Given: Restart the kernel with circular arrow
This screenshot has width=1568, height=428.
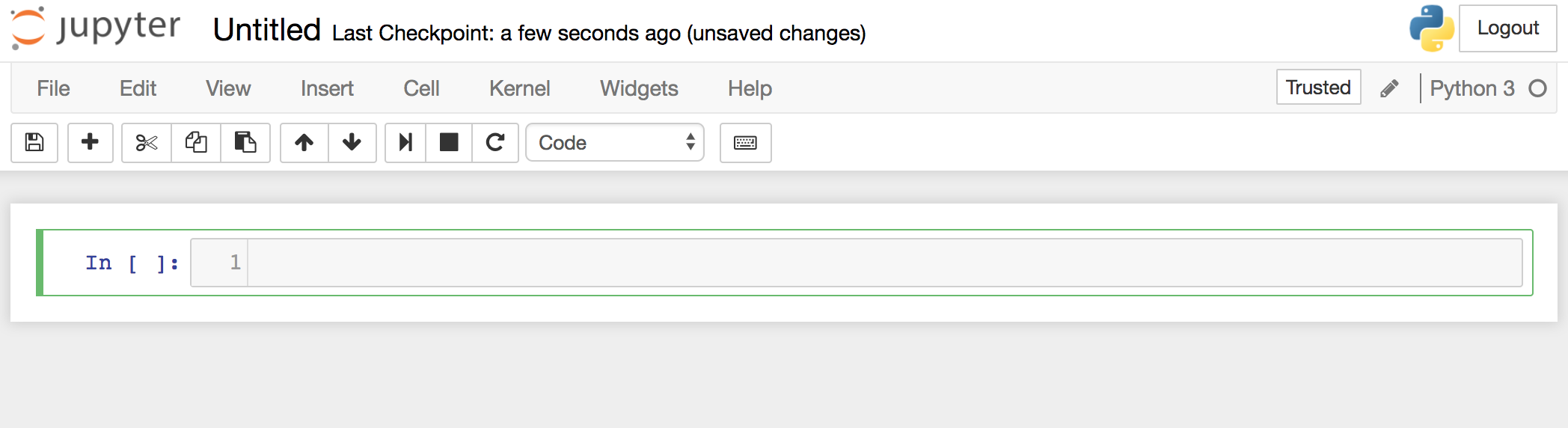Looking at the screenshot, I should [x=495, y=142].
